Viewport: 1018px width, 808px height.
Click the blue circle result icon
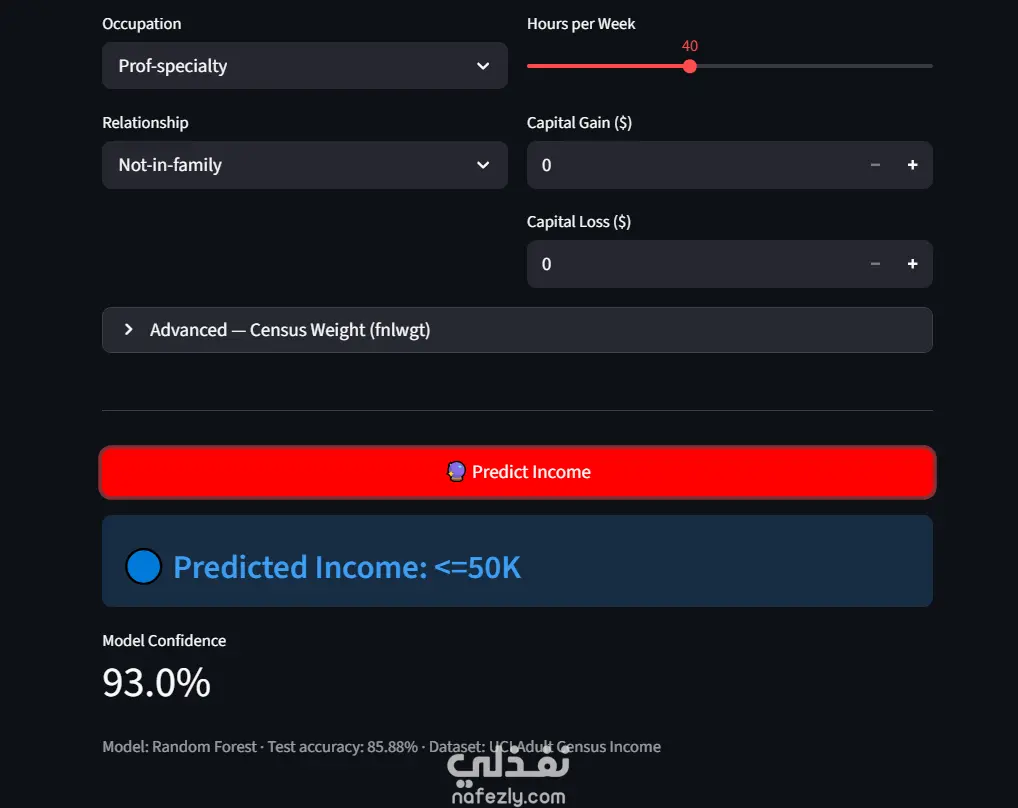click(x=143, y=567)
